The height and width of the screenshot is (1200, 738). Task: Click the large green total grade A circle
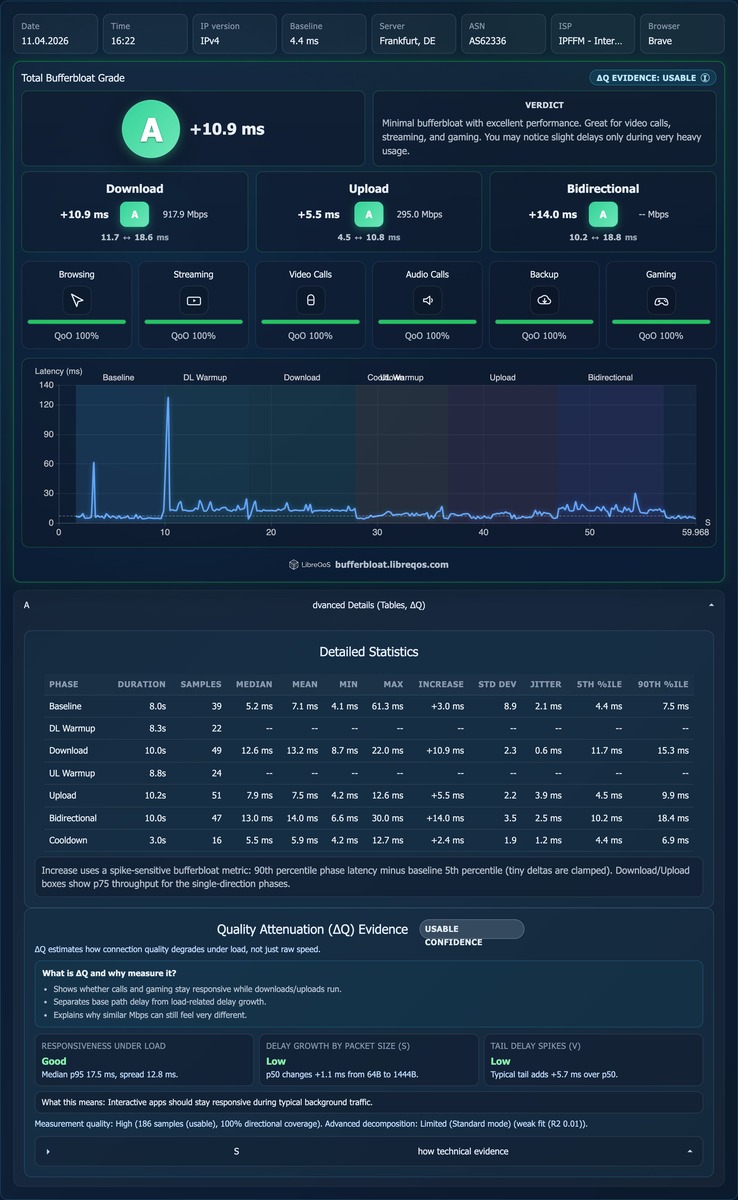coord(151,129)
